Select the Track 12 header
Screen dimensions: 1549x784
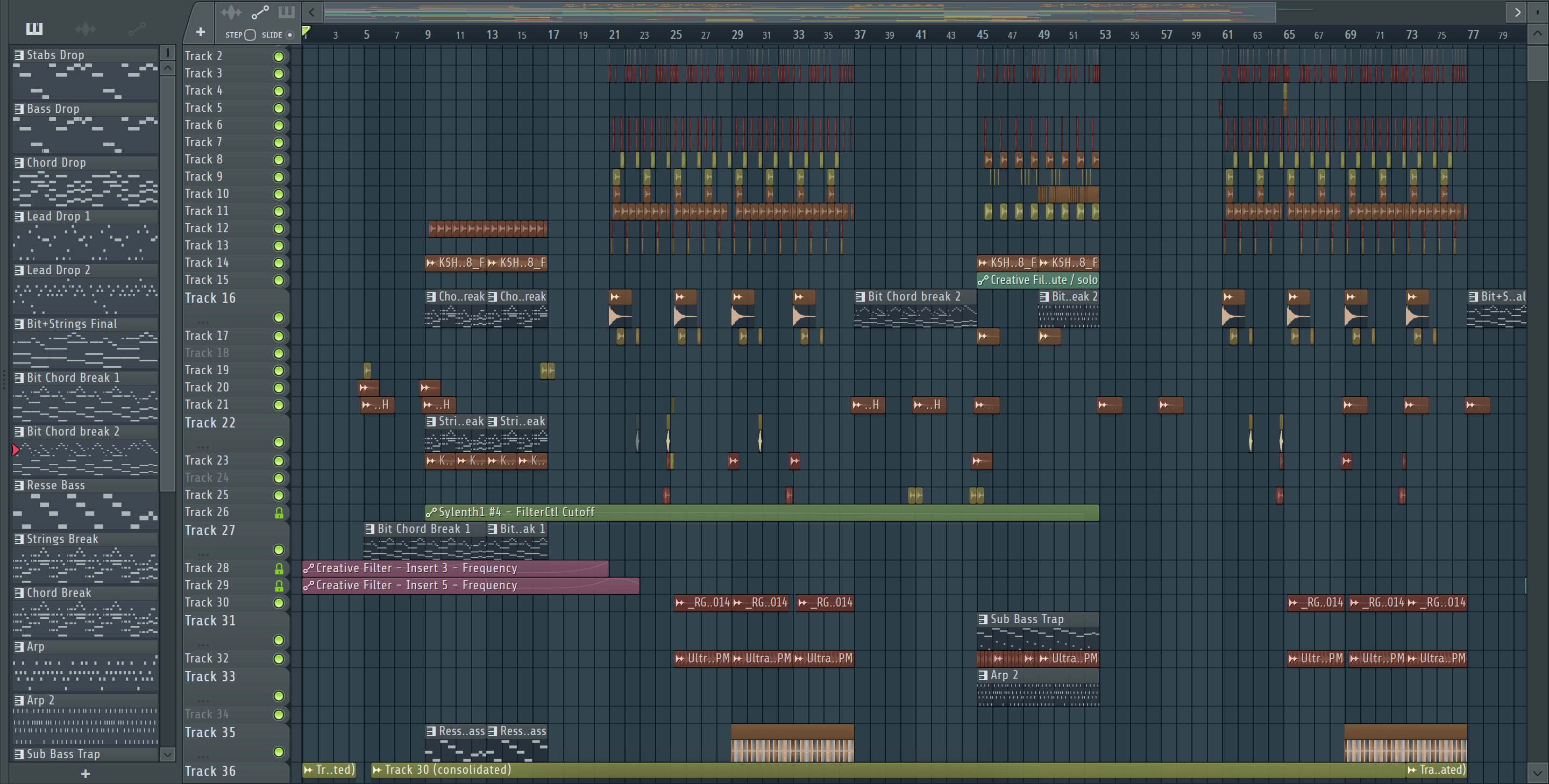(236, 229)
